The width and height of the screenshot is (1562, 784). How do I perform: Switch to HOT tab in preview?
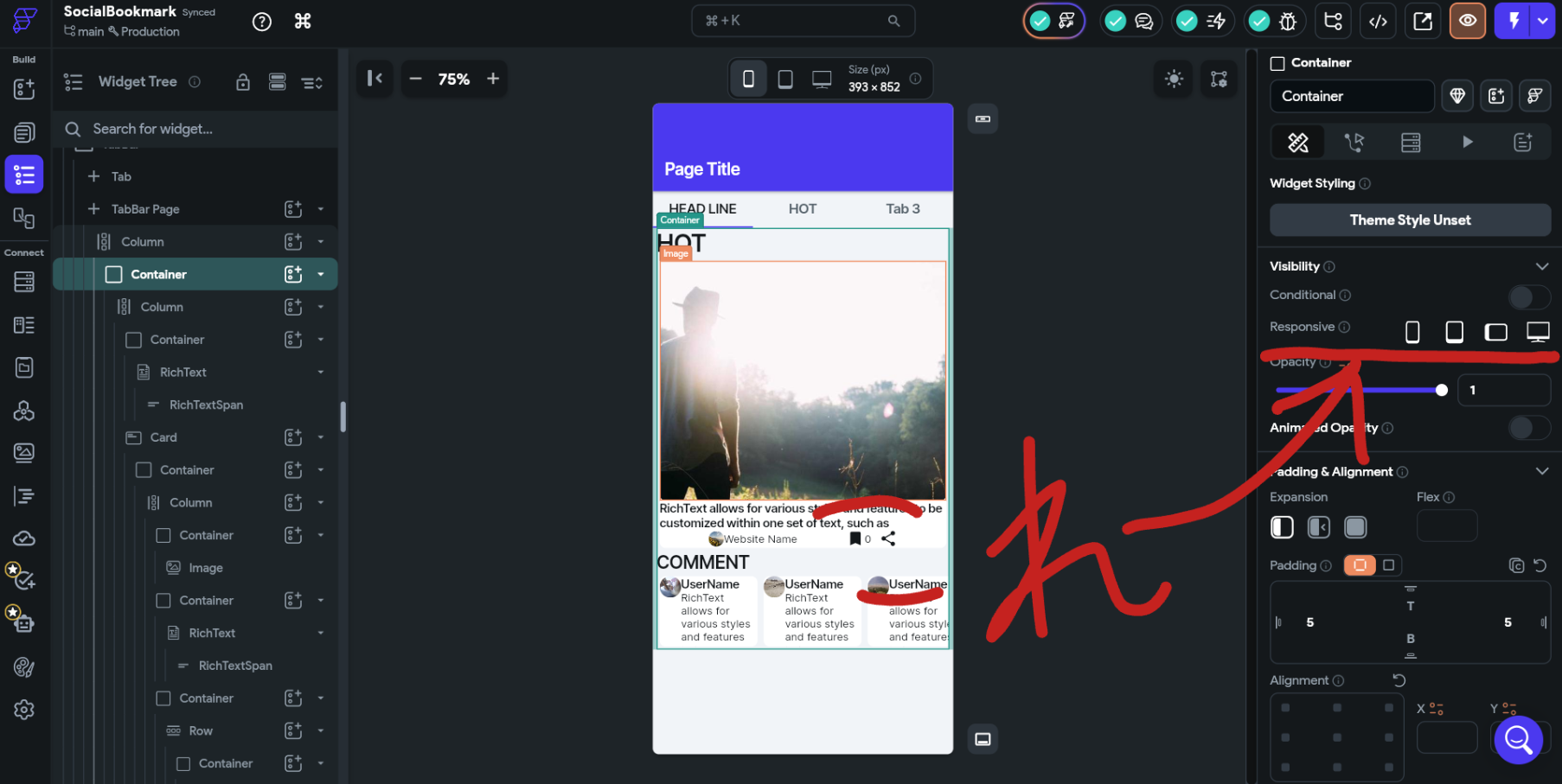pyautogui.click(x=803, y=209)
